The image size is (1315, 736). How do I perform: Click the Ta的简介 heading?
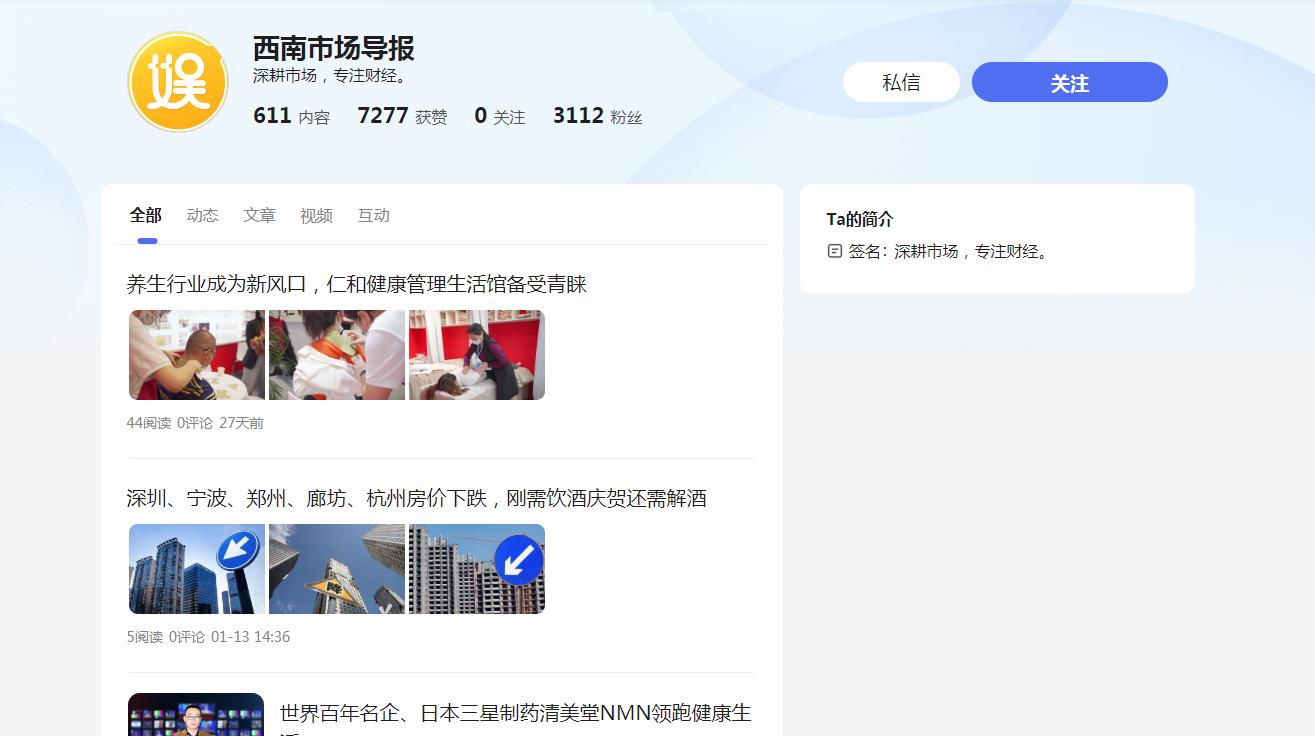point(860,219)
